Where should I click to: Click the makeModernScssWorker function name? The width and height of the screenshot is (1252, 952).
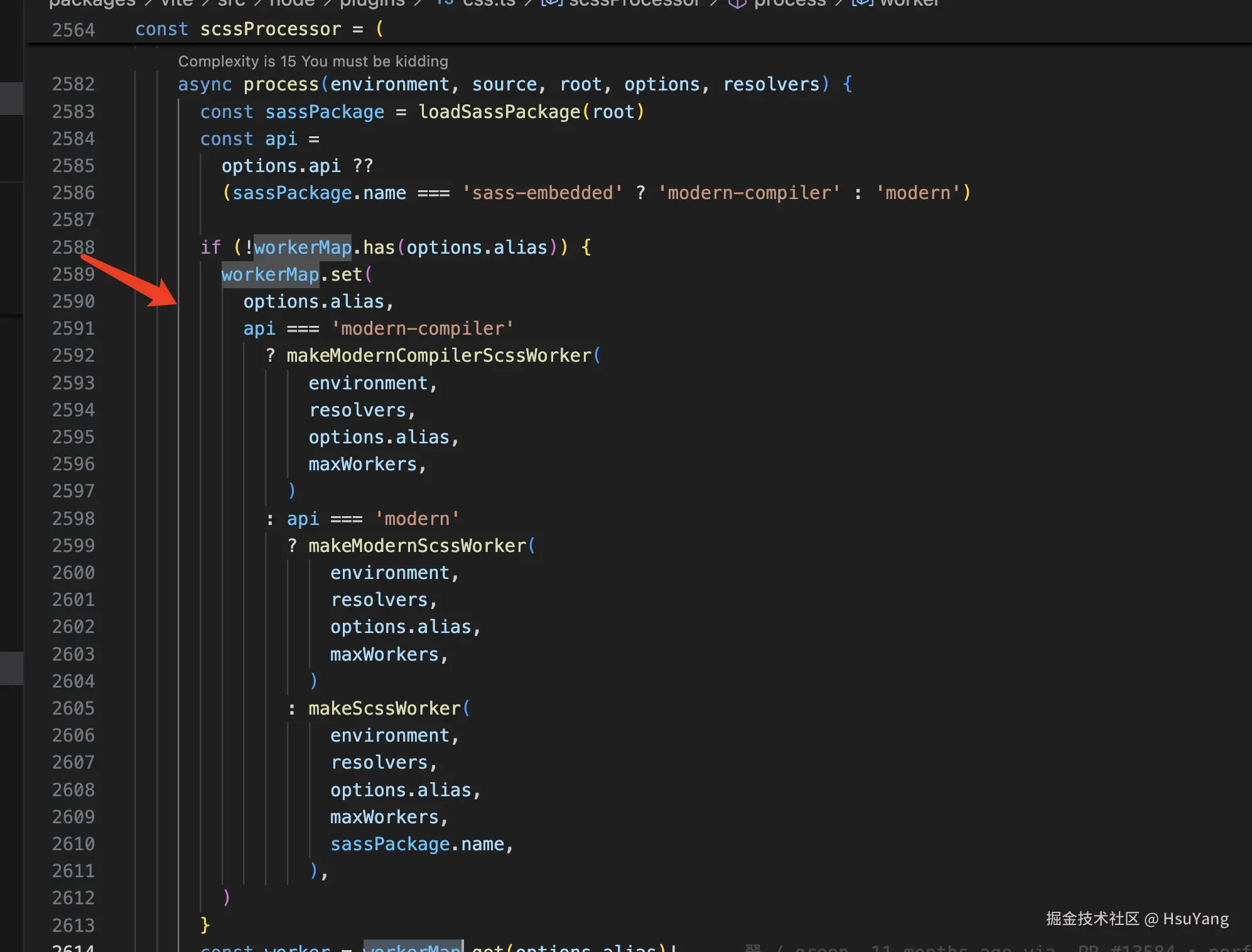click(417, 546)
